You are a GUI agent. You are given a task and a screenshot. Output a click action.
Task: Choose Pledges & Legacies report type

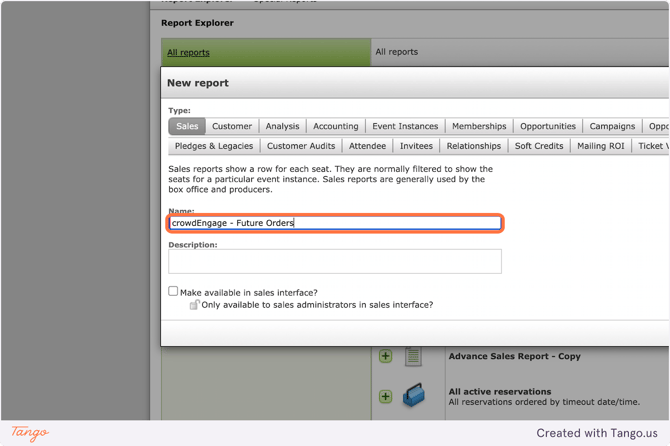[x=214, y=146]
